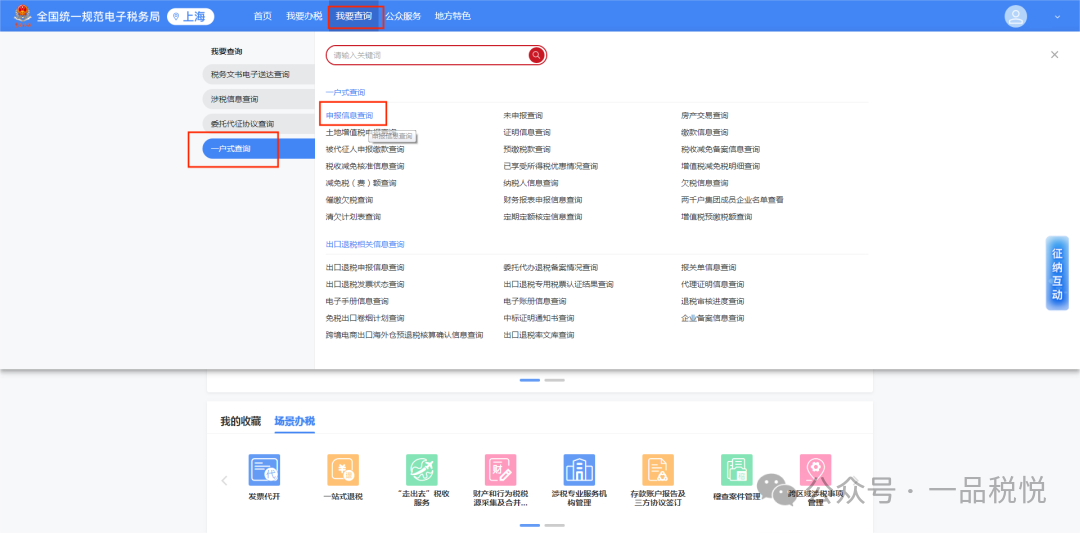Click the red search magnifier icon

[x=536, y=55]
